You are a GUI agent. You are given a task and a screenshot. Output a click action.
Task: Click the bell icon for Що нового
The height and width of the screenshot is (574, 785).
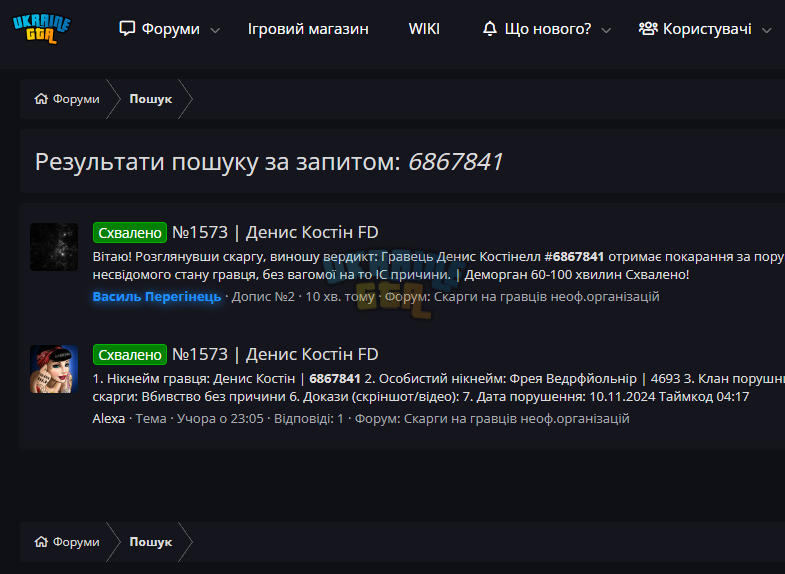[x=490, y=29]
